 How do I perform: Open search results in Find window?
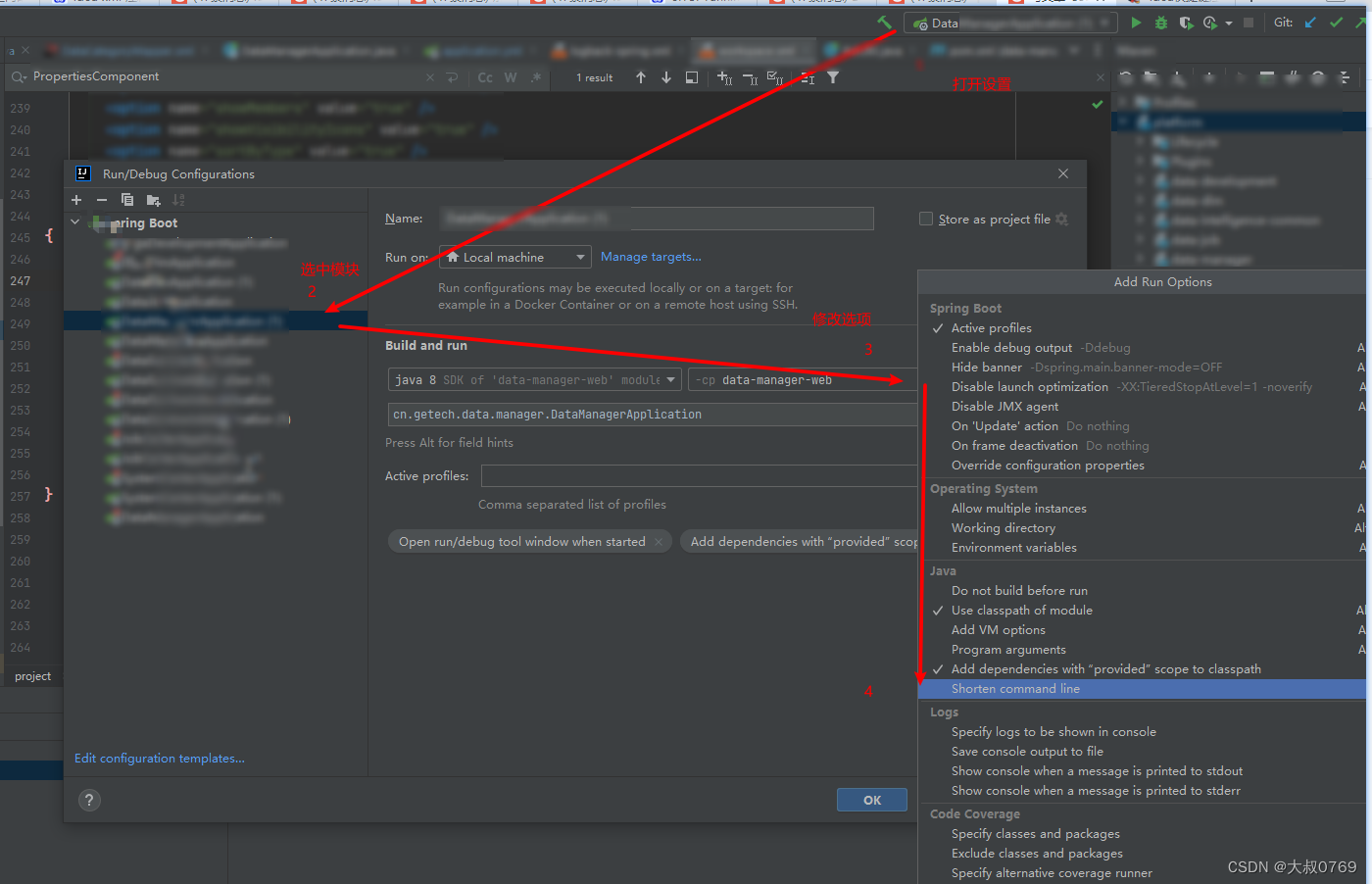(x=692, y=77)
